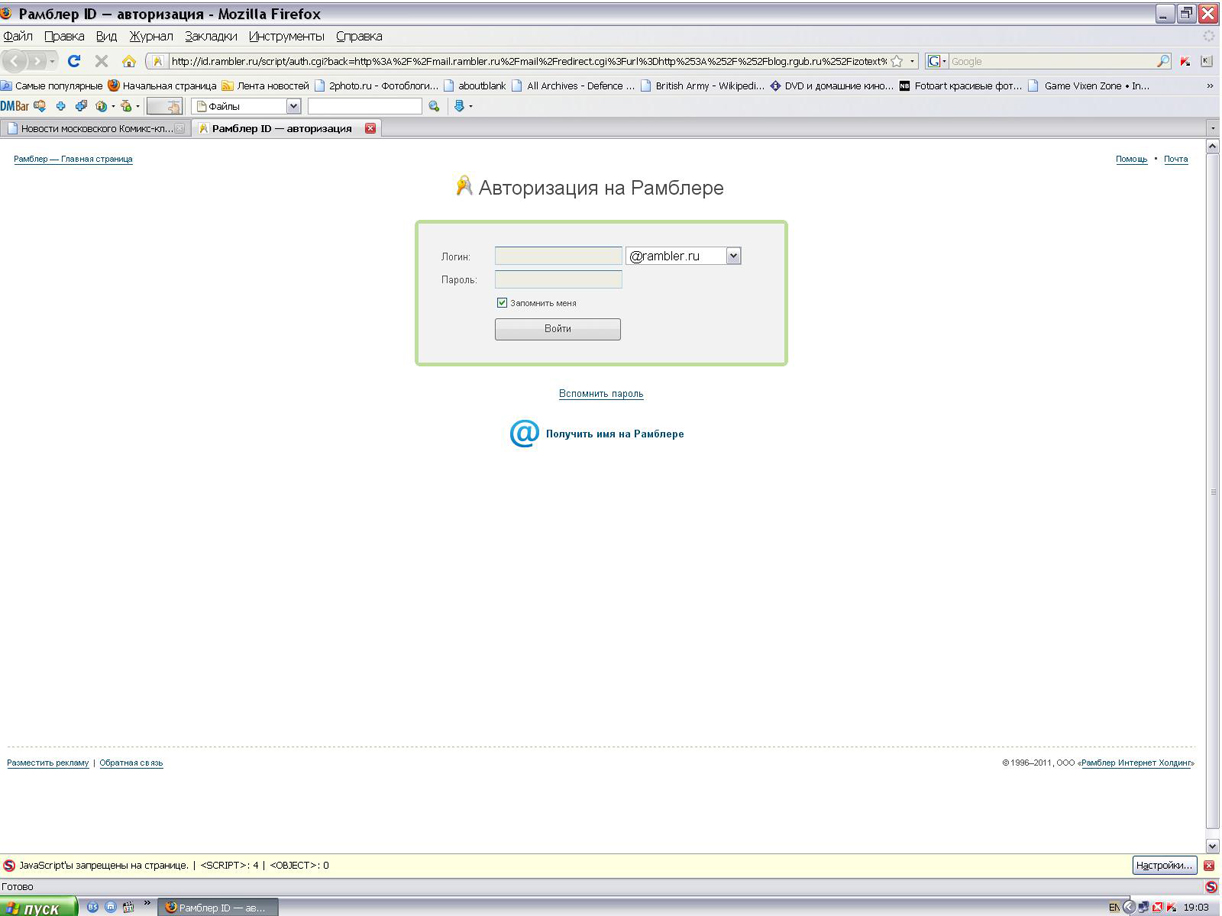This screenshot has width=1222, height=916.
Task: Open the Файл menu
Action: pyautogui.click(x=18, y=36)
